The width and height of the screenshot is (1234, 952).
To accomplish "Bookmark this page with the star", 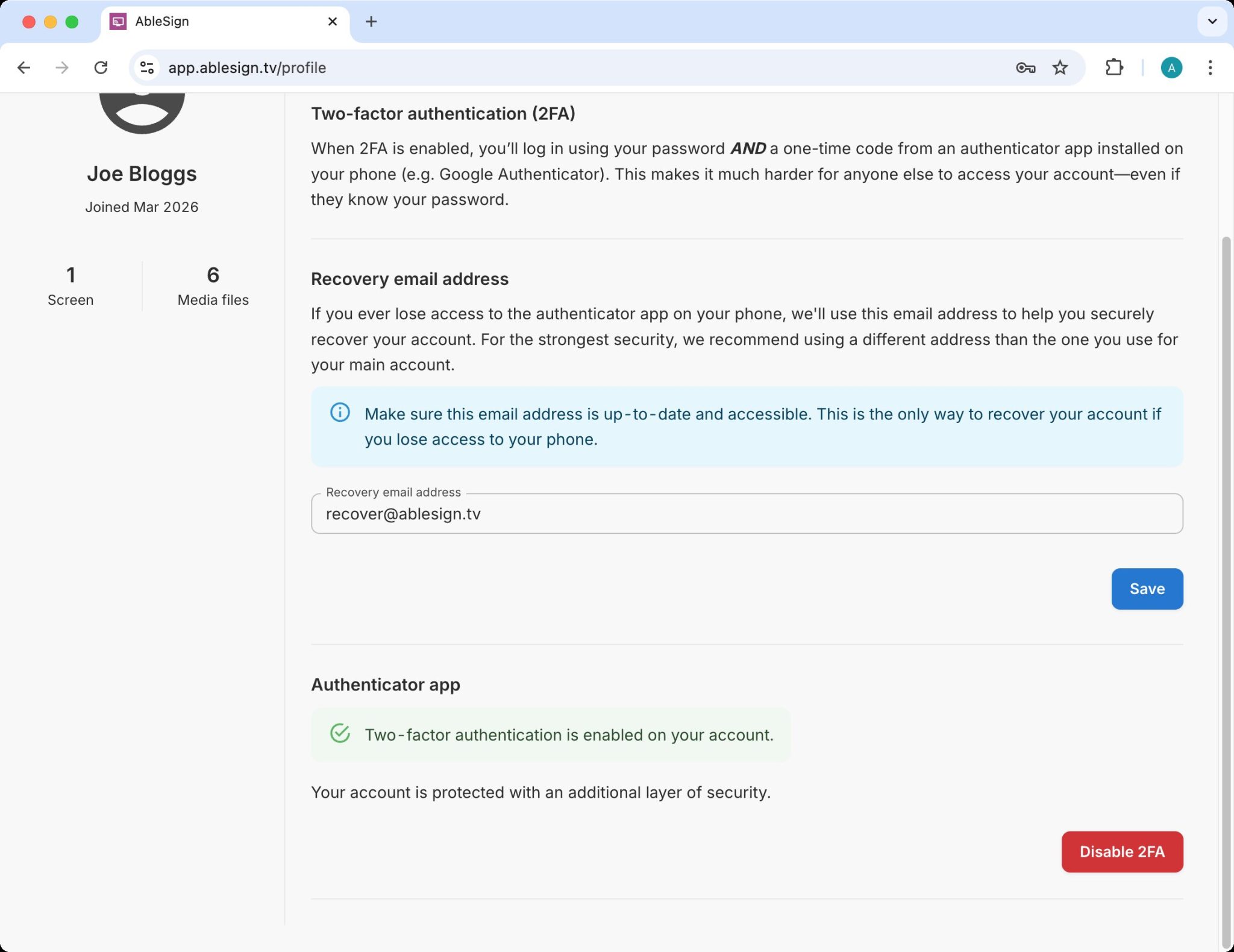I will coord(1060,67).
